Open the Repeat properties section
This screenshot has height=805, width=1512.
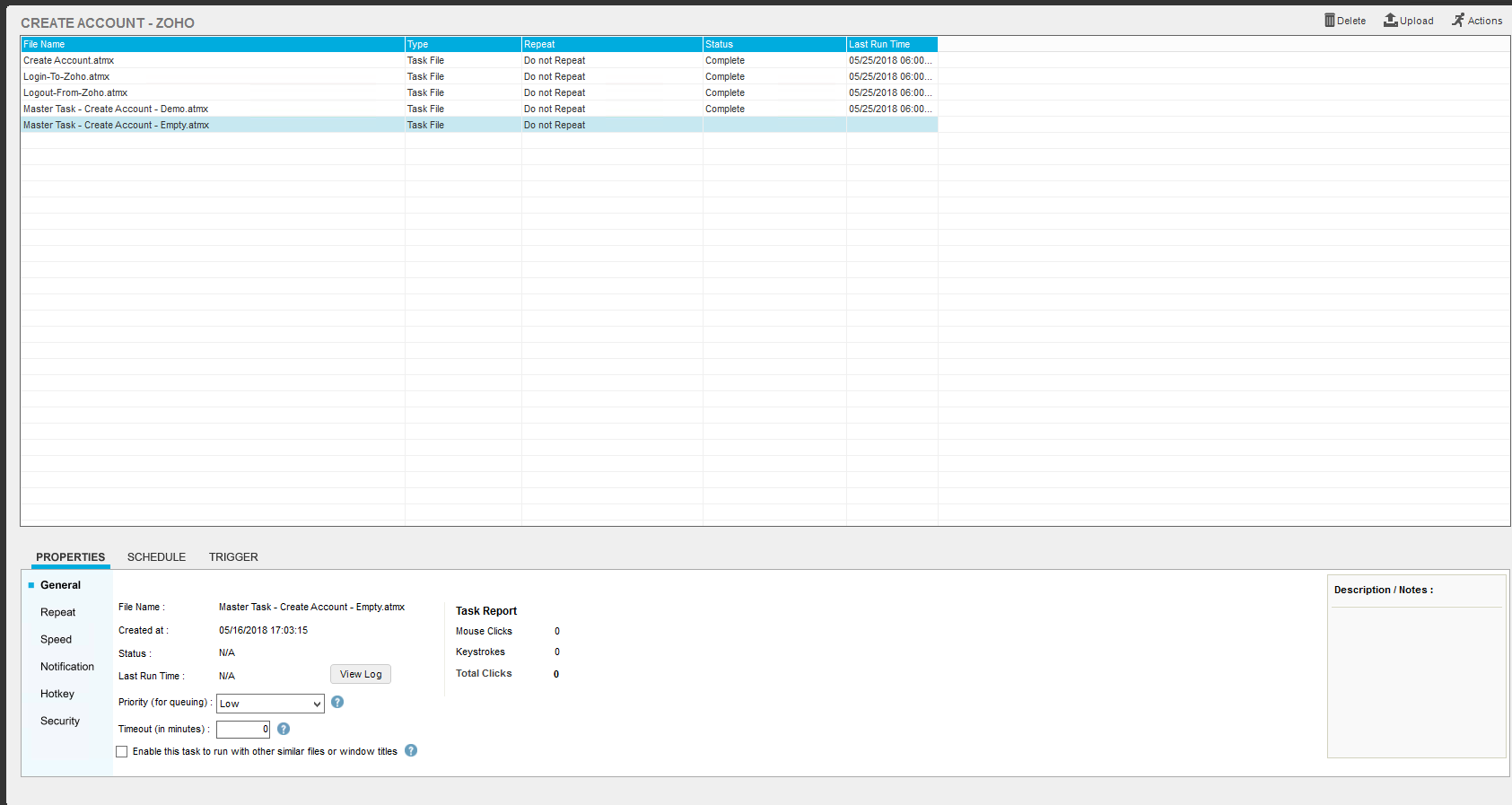57,612
